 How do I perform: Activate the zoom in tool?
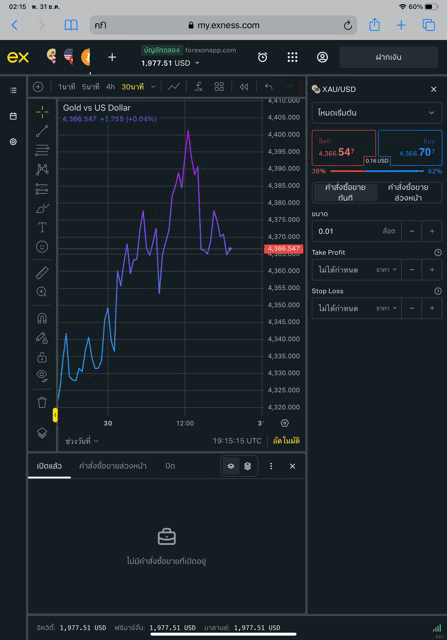click(x=42, y=291)
